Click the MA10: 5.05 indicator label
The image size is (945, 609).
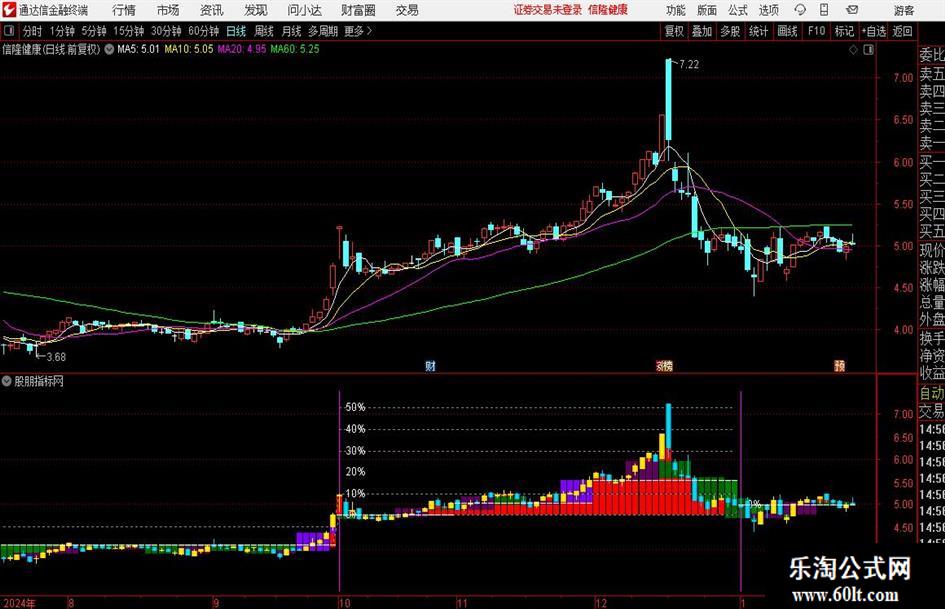(x=189, y=49)
